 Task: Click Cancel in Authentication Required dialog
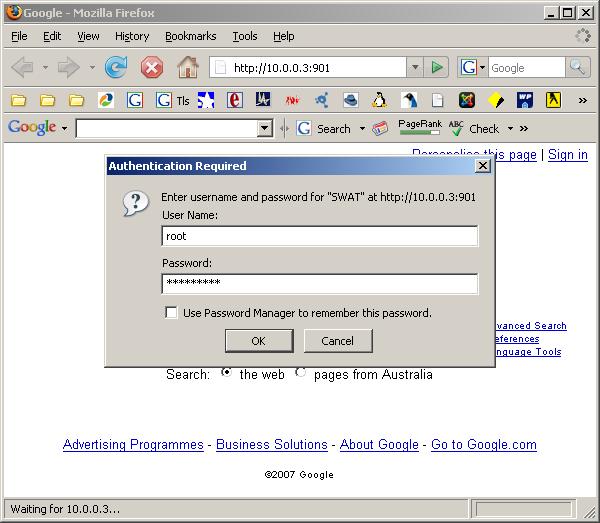tap(338, 341)
